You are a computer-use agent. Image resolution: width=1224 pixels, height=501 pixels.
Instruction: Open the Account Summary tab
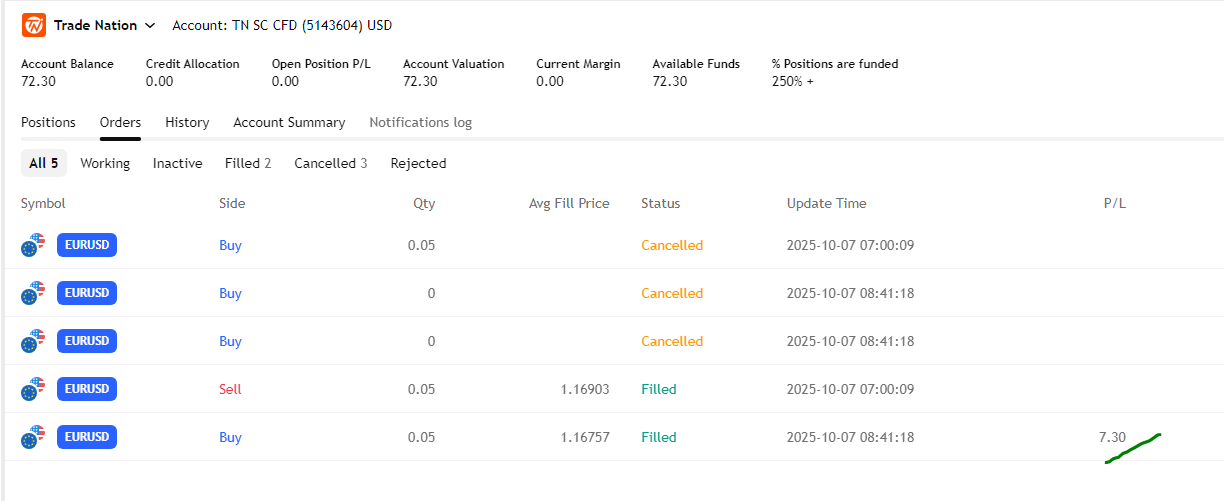[x=289, y=122]
